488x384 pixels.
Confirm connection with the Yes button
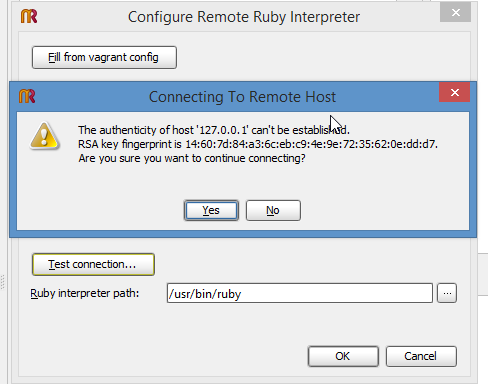pos(211,210)
